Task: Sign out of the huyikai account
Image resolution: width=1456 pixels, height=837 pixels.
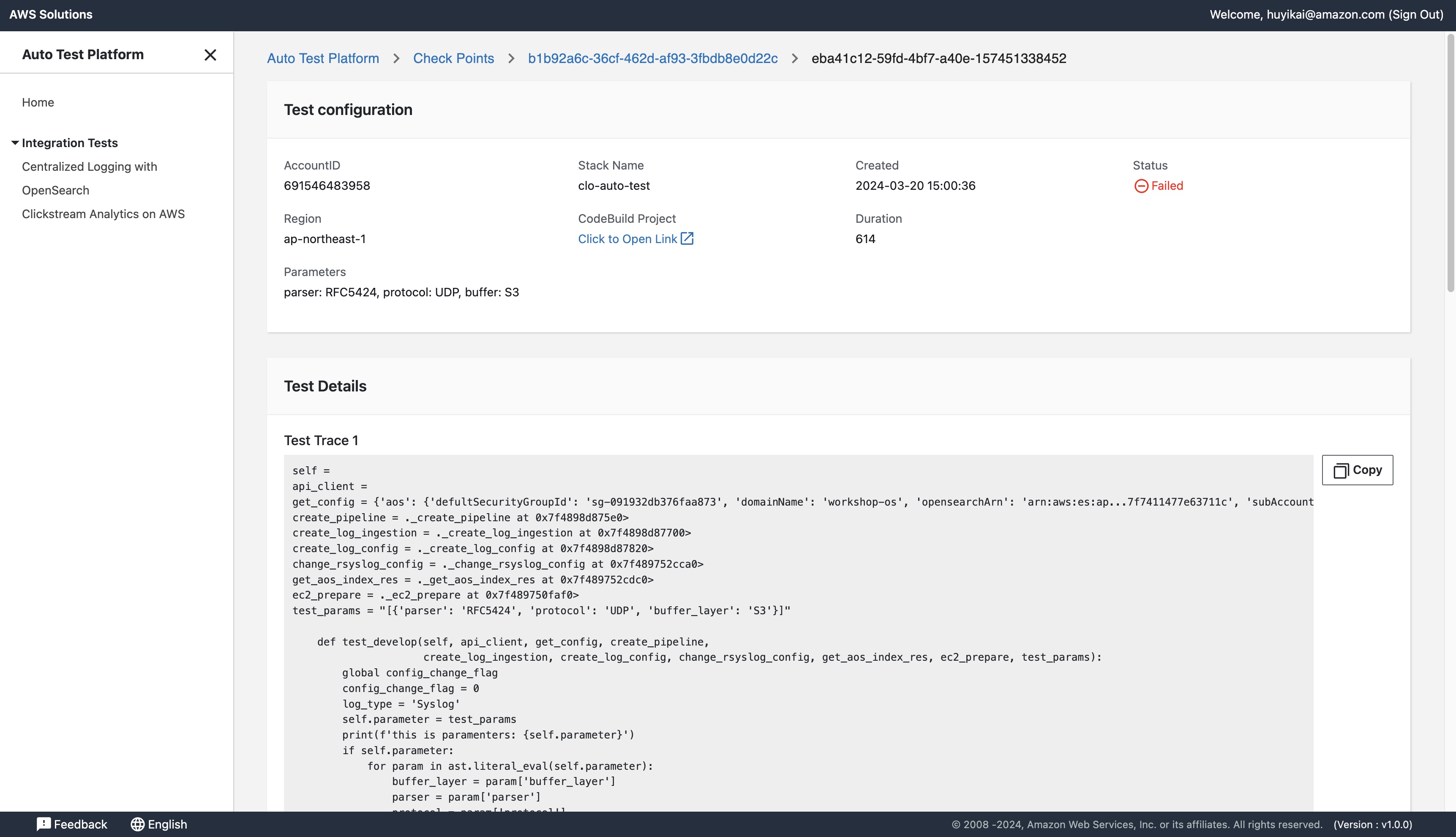Action: click(1416, 14)
